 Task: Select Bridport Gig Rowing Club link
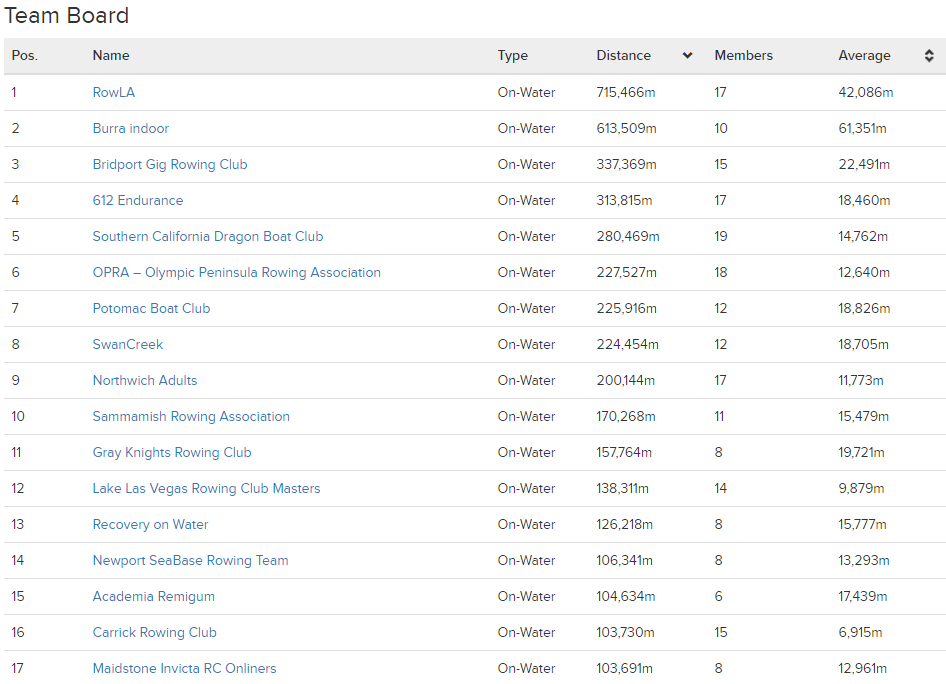tap(170, 164)
